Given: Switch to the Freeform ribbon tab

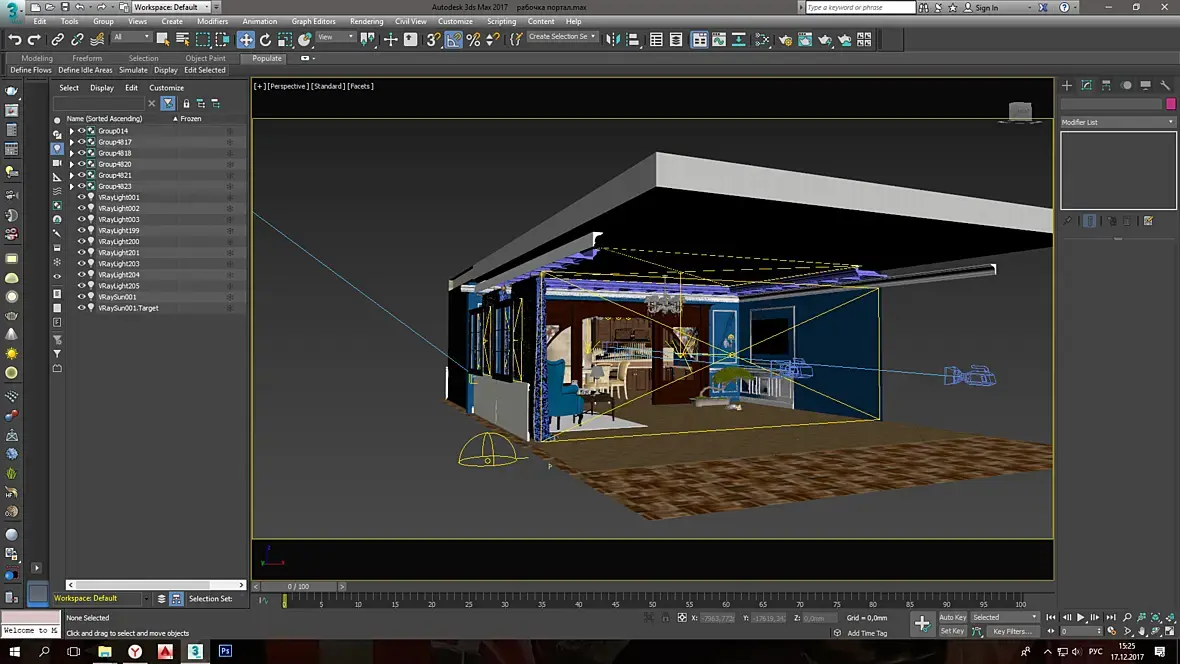Looking at the screenshot, I should (87, 58).
